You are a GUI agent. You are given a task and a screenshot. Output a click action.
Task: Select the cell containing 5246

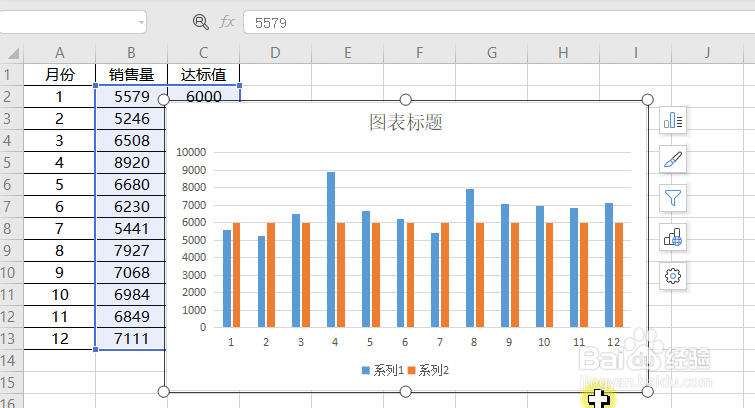pos(131,119)
